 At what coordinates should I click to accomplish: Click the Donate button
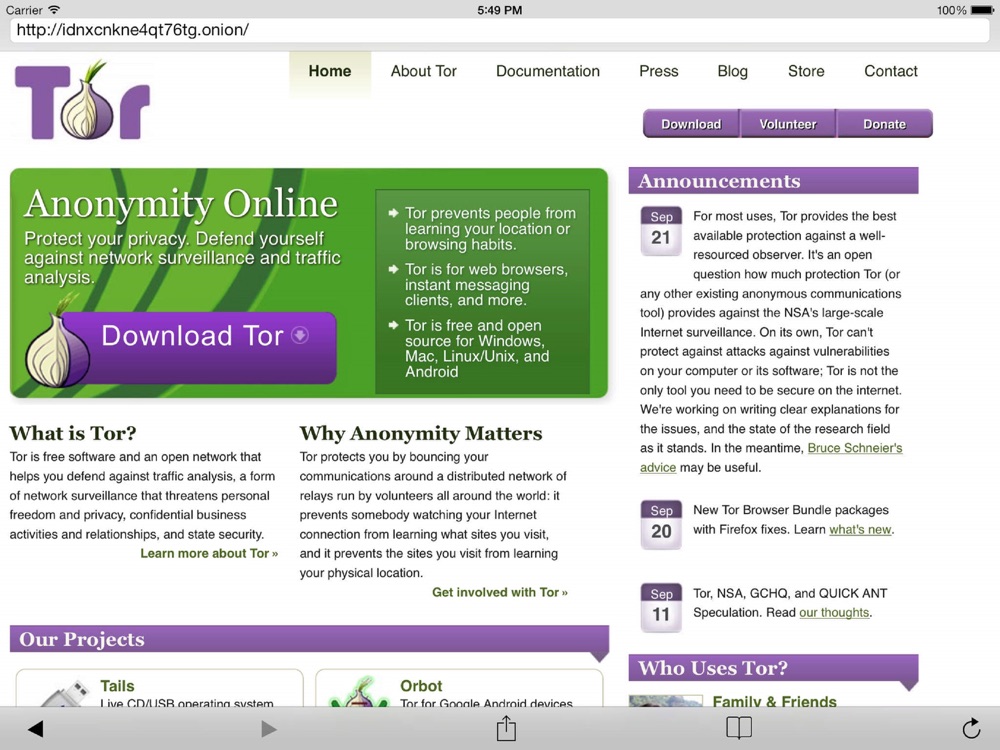[x=885, y=124]
